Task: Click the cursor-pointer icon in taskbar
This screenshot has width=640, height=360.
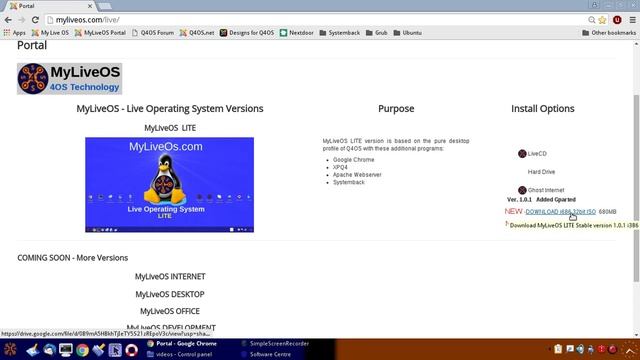Action: click(x=115, y=350)
